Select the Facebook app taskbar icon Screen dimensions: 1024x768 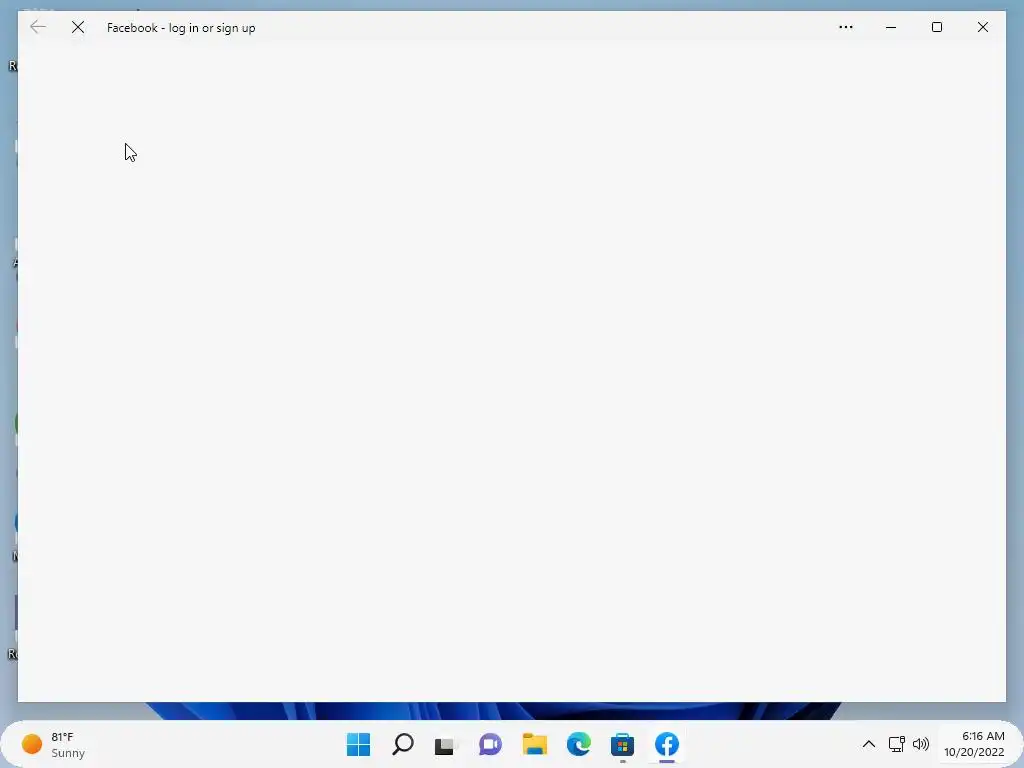(x=667, y=744)
